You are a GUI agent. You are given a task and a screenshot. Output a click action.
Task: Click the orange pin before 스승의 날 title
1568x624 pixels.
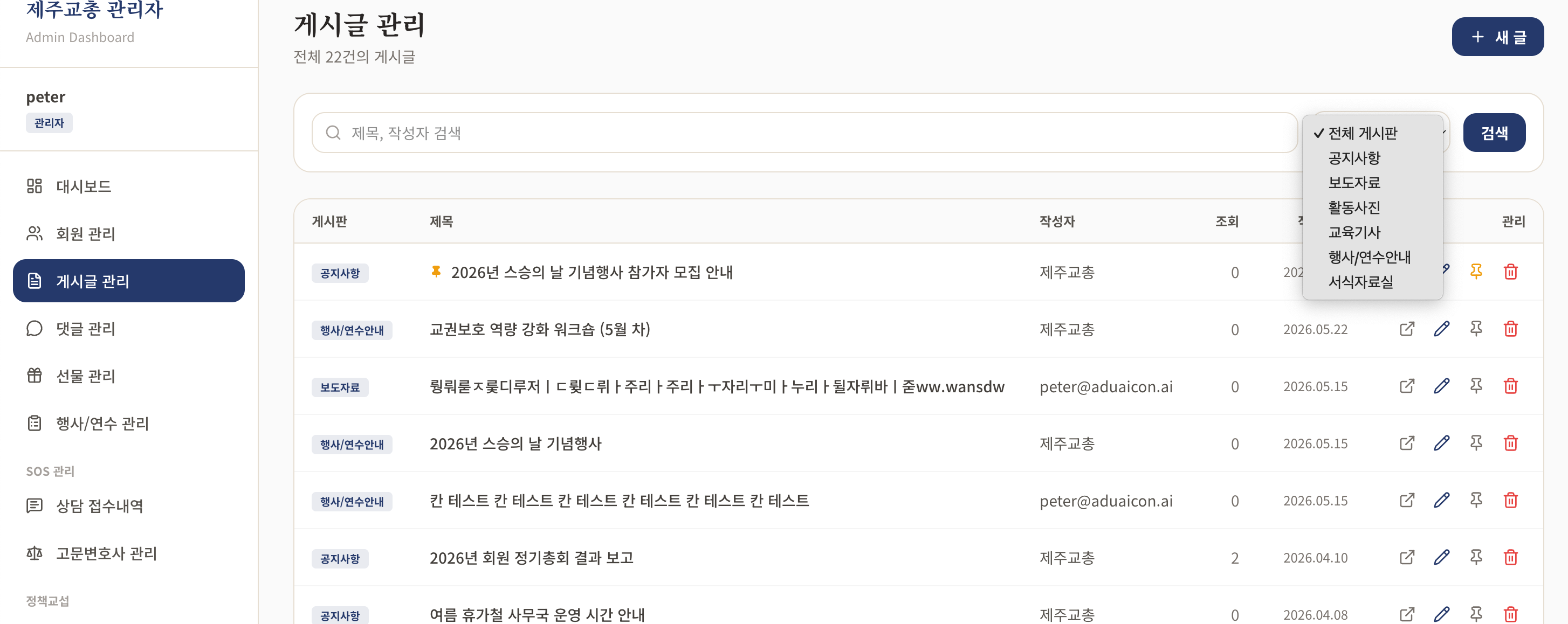pyautogui.click(x=436, y=271)
